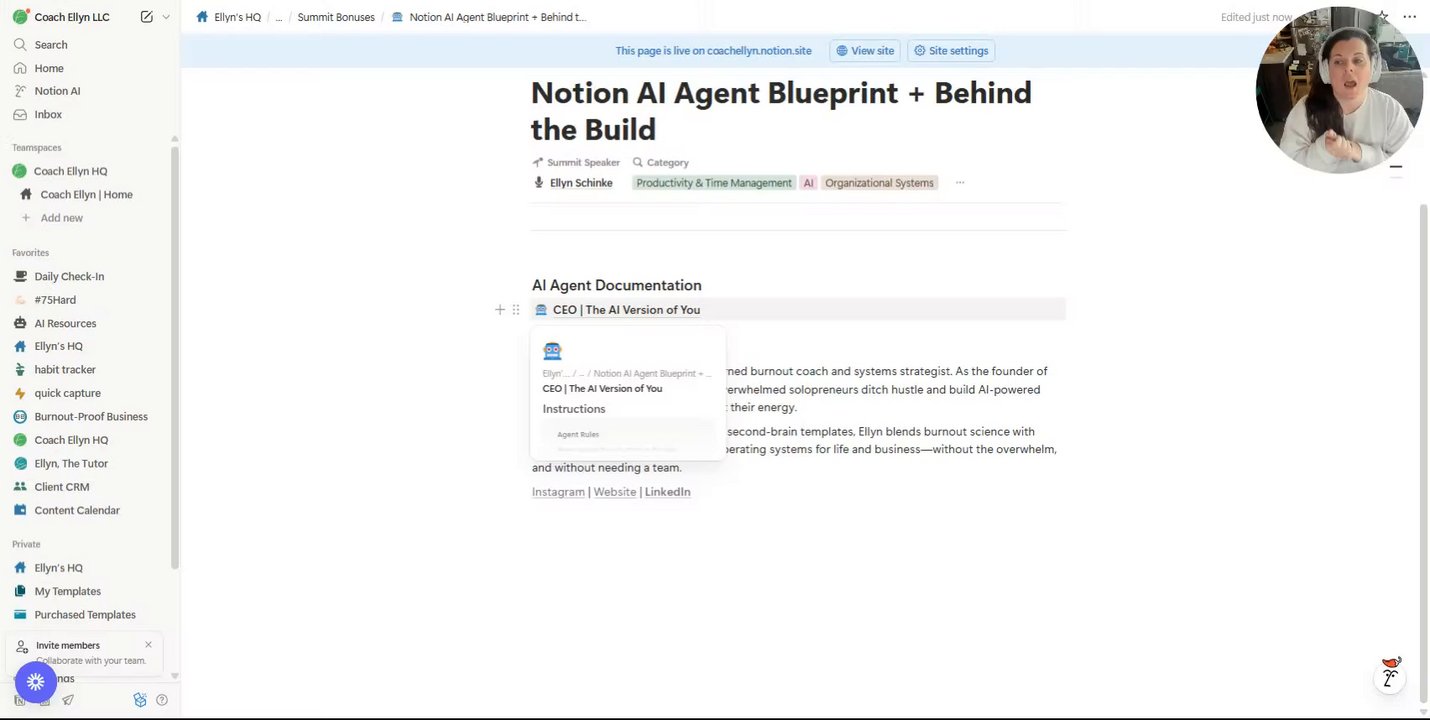Show more properties via the ellipsis after tags

coord(960,183)
